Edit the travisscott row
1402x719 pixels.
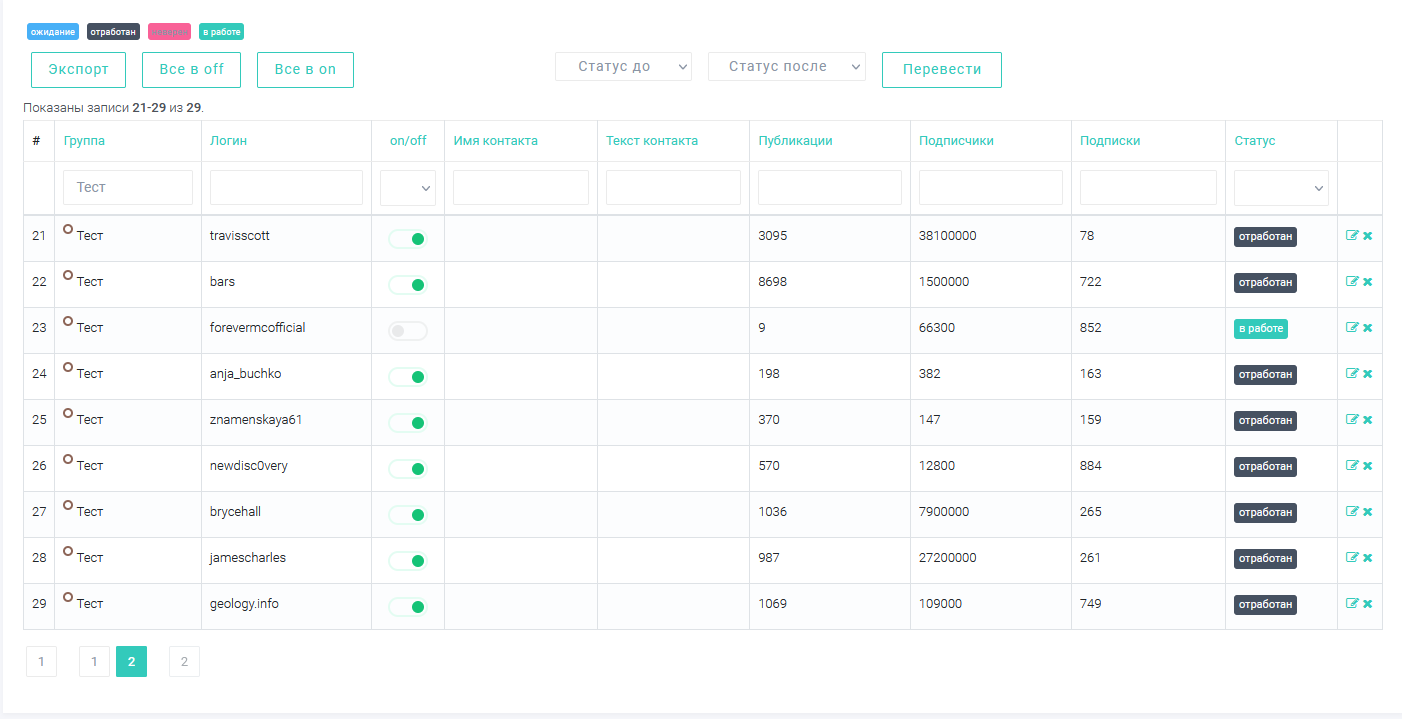(1352, 236)
